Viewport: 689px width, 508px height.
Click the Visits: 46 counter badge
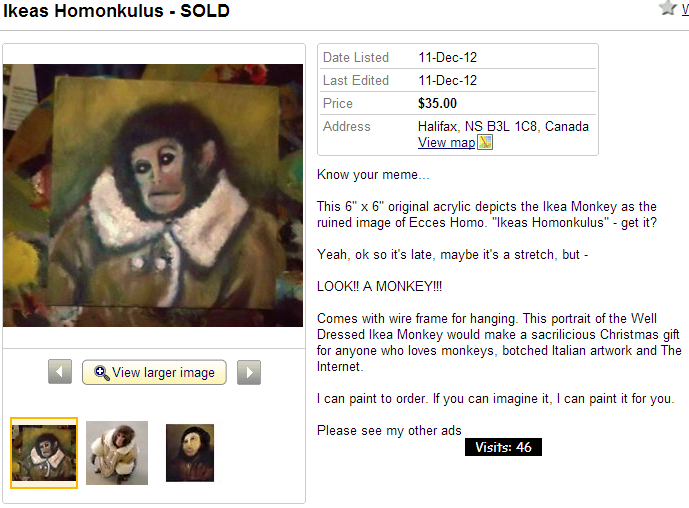[x=503, y=447]
